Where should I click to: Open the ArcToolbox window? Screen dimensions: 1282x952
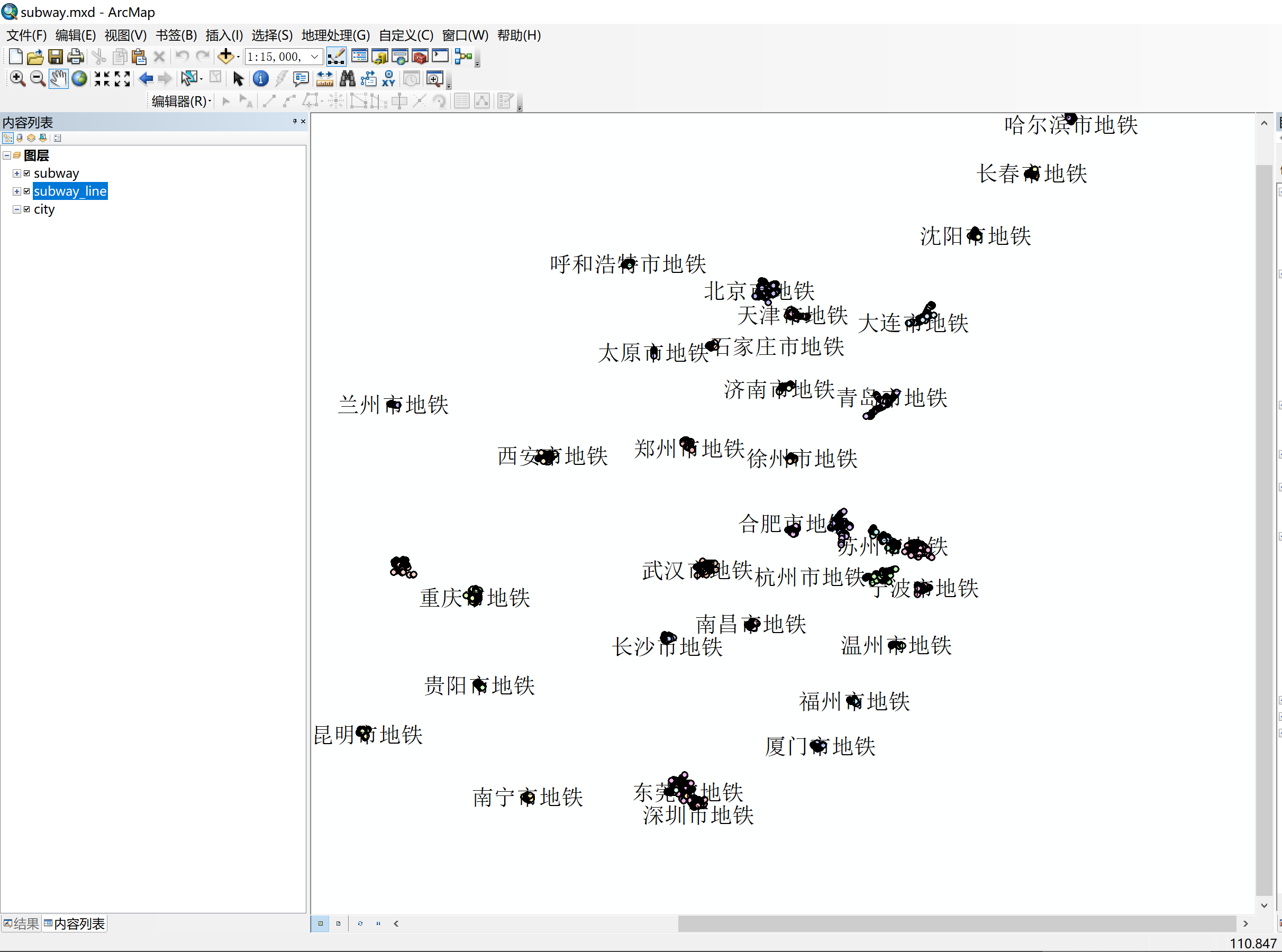tap(420, 56)
